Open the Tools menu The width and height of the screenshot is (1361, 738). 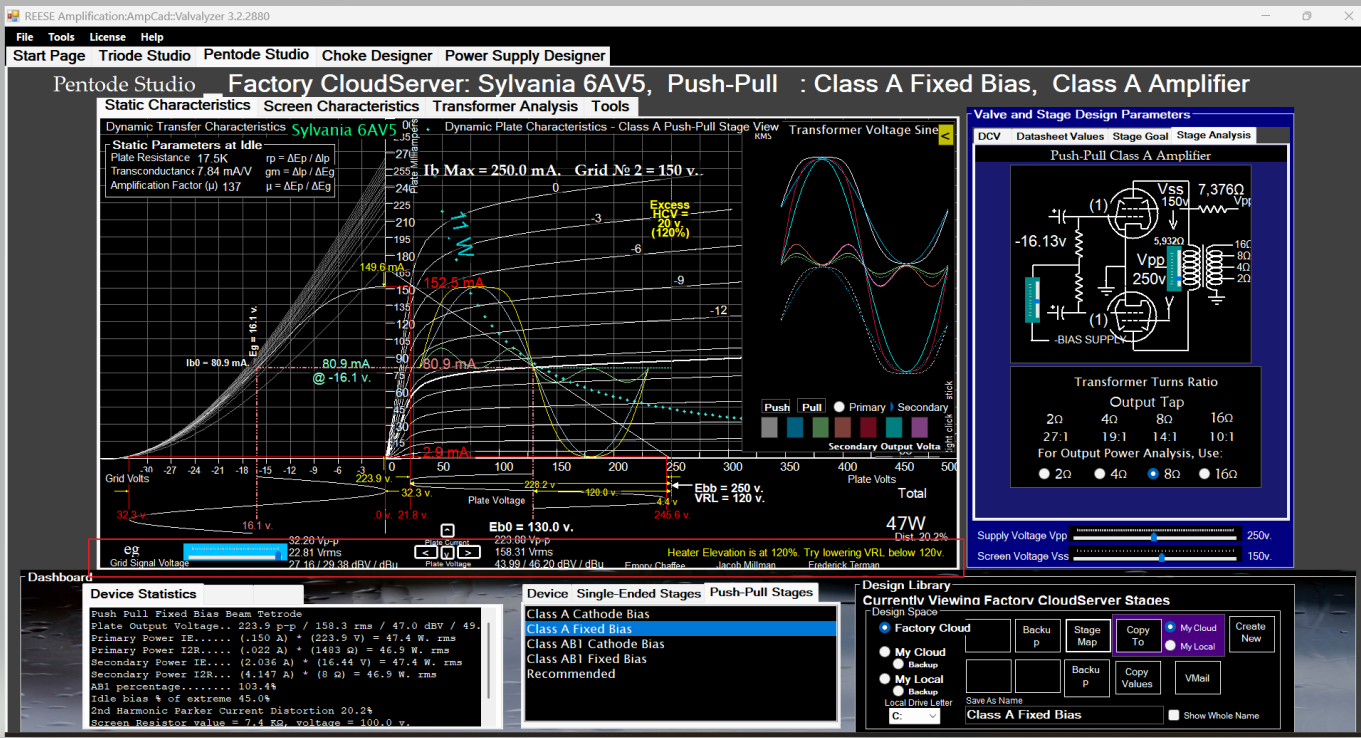click(61, 37)
